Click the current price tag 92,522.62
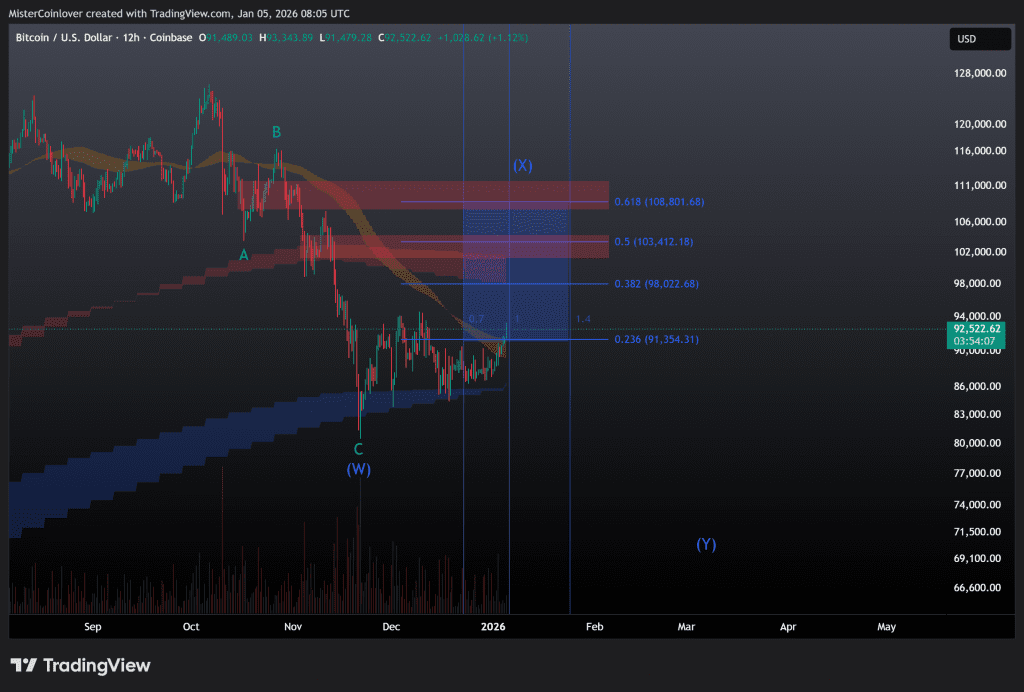This screenshot has height=692, width=1024. tap(974, 328)
